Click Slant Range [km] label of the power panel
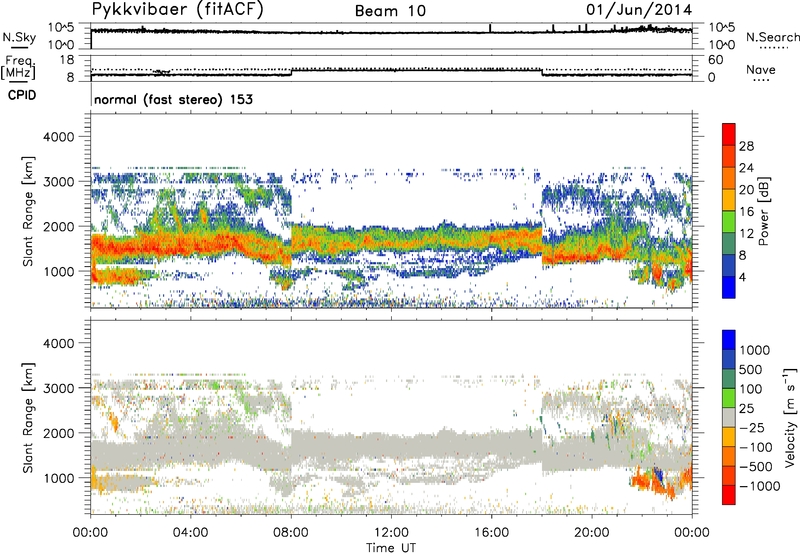The height and width of the screenshot is (554, 800). click(x=28, y=211)
